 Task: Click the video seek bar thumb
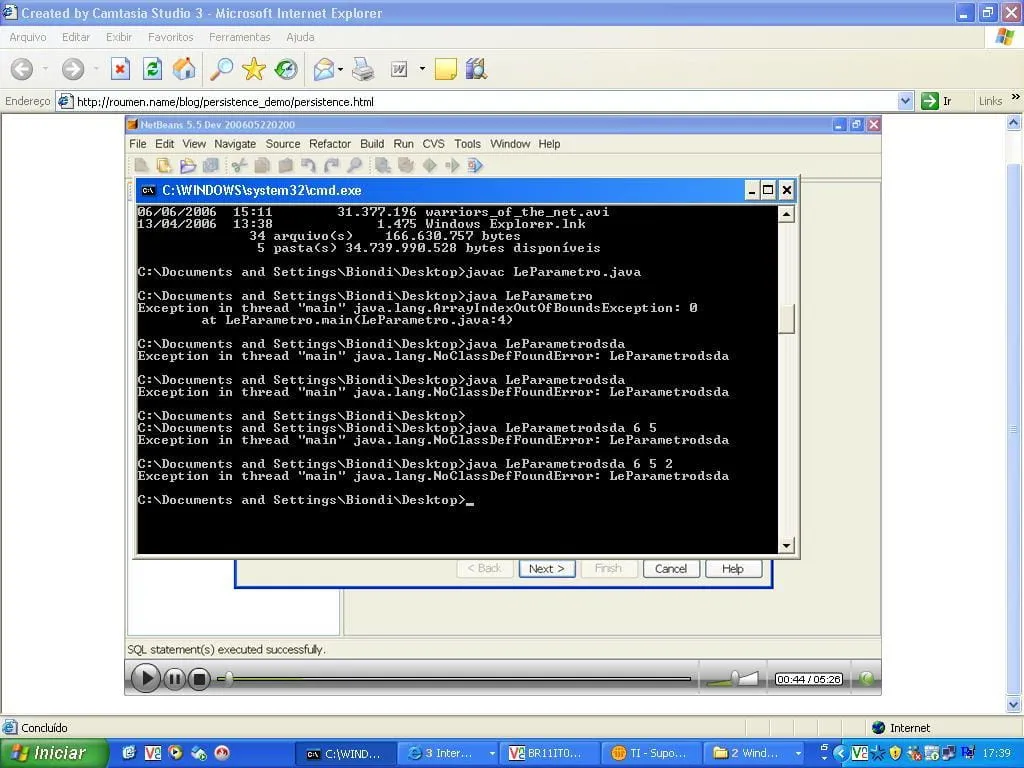pos(229,679)
